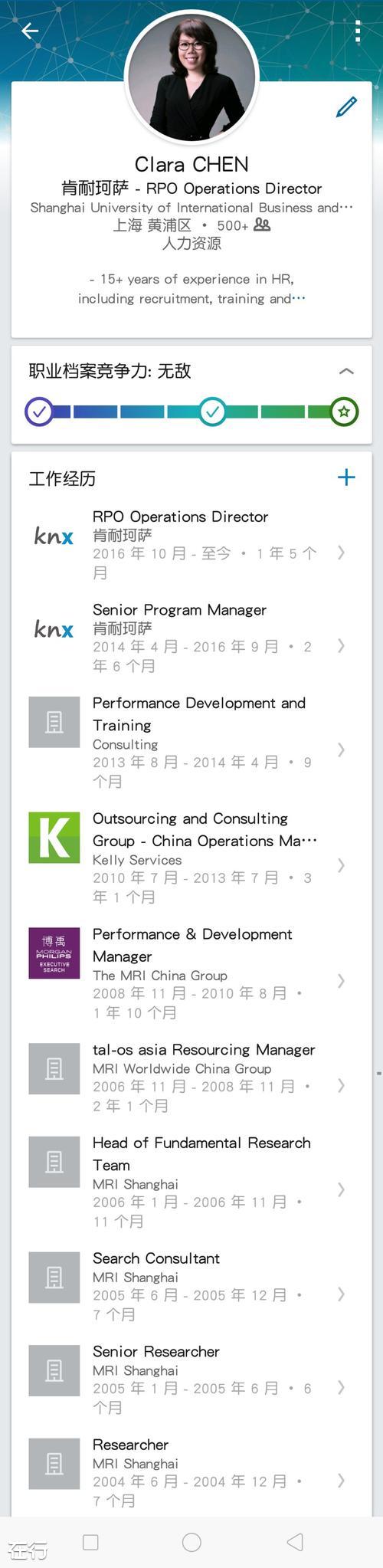The height and width of the screenshot is (1568, 383).
Task: Open Search Consultant entry chevron
Action: (x=341, y=1294)
